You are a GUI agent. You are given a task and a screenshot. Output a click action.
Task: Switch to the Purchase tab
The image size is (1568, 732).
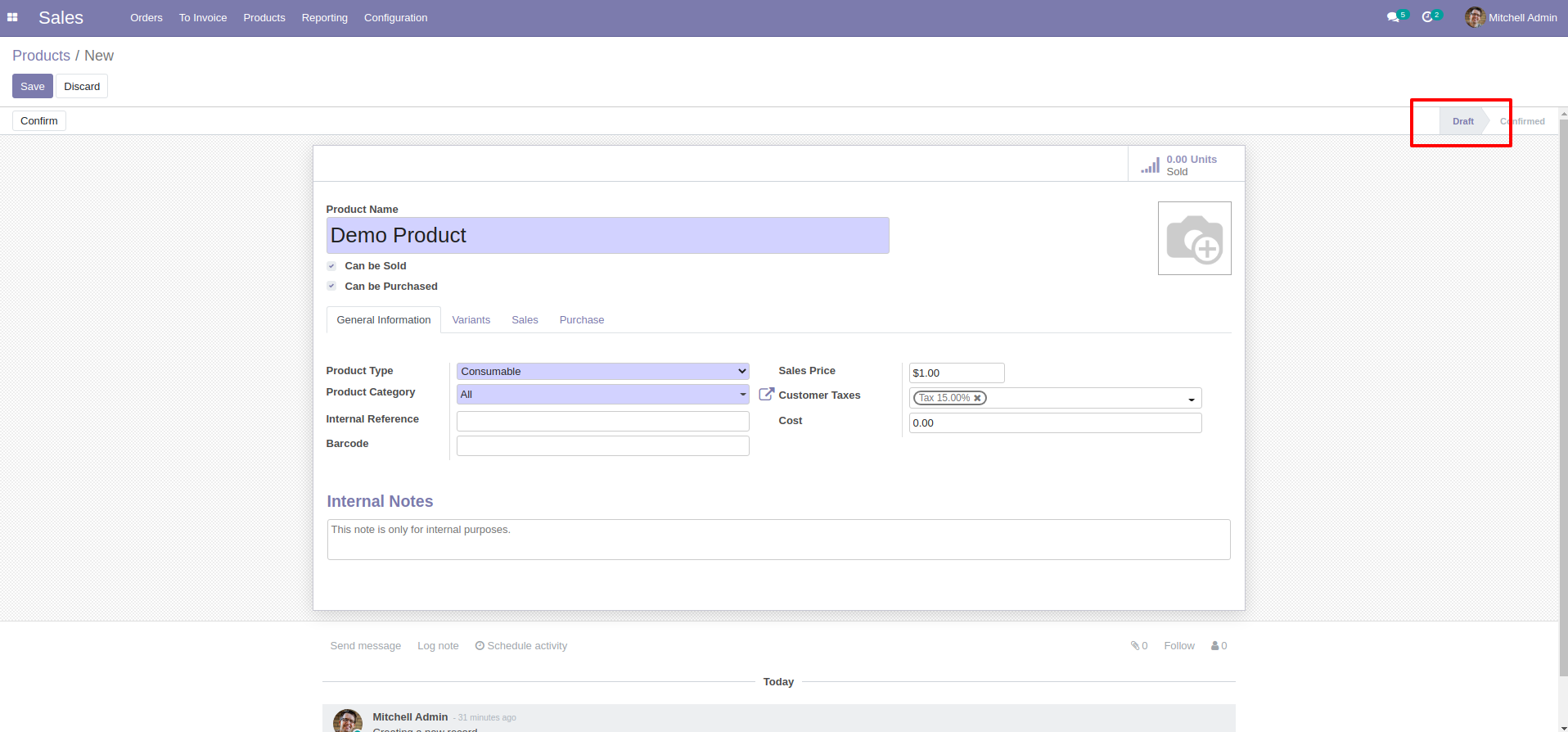tap(582, 320)
